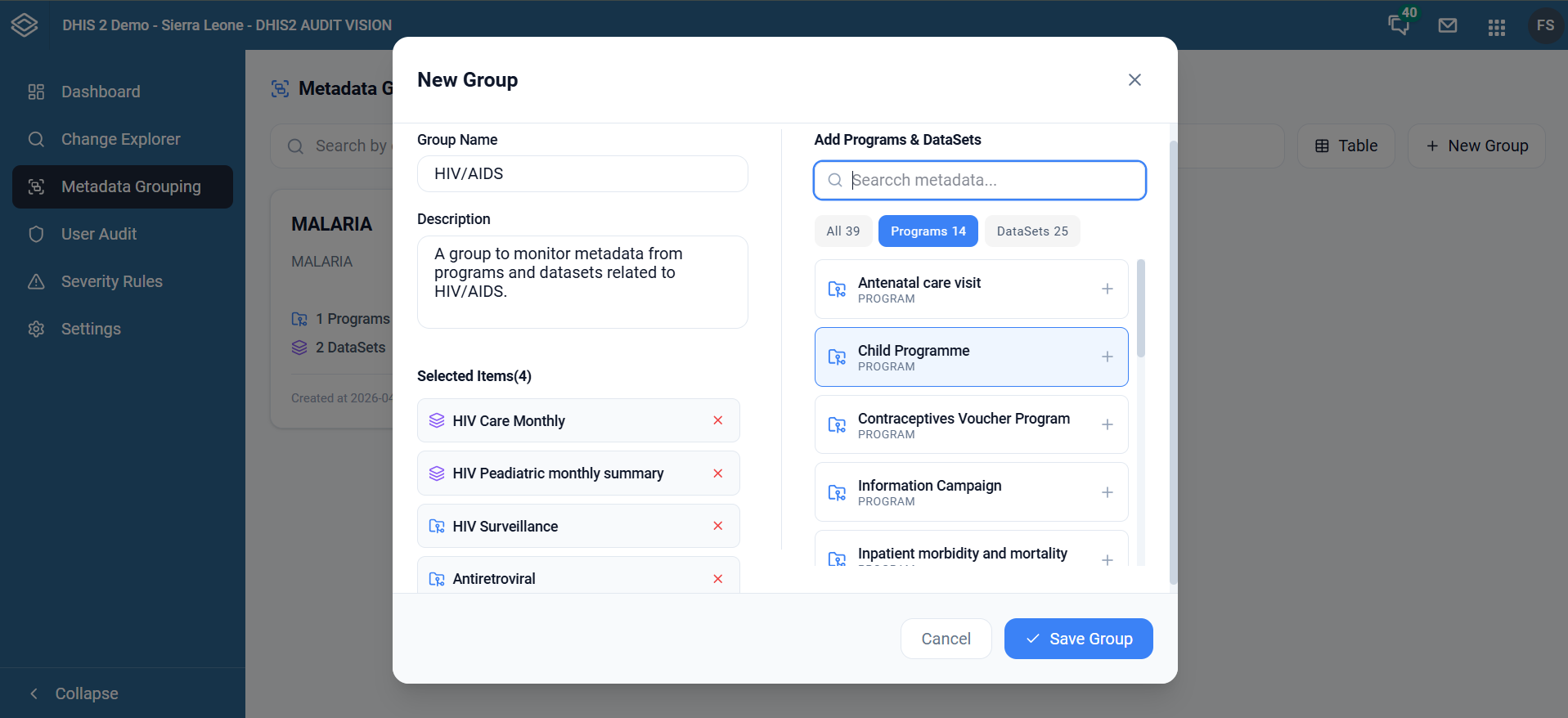Click the 2 DataSets text on MALARIA card
The width and height of the screenshot is (1568, 718).
(350, 348)
